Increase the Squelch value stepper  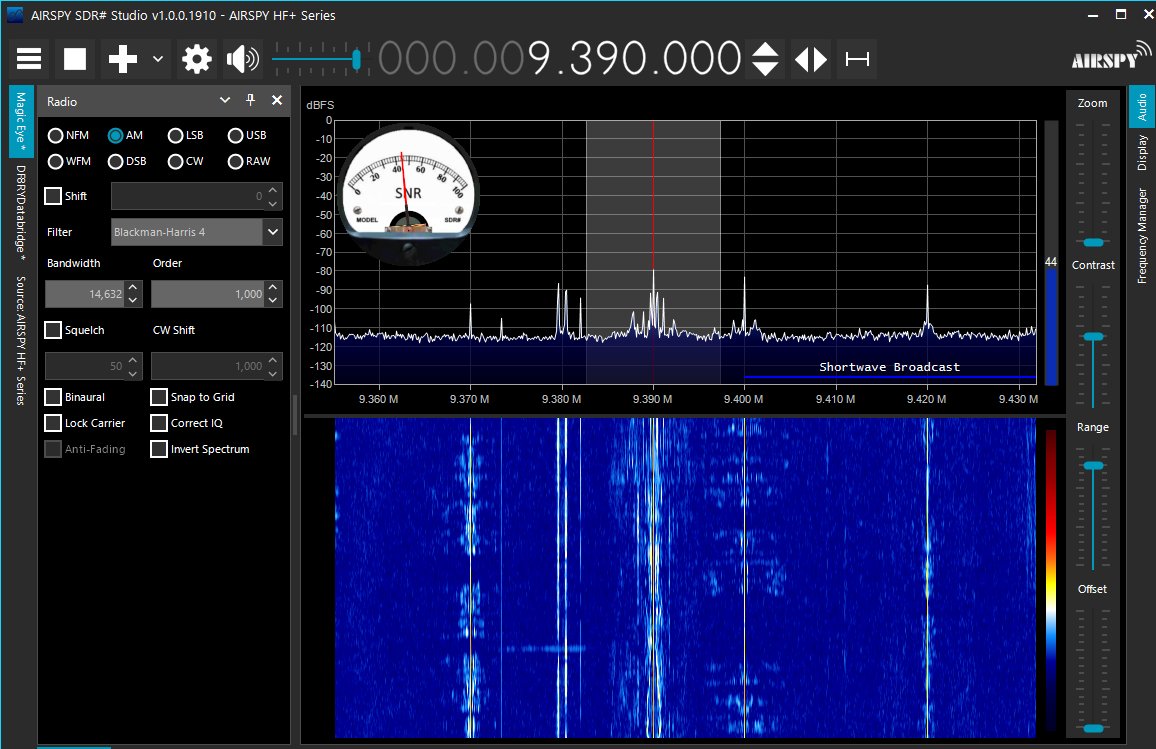pos(133,359)
